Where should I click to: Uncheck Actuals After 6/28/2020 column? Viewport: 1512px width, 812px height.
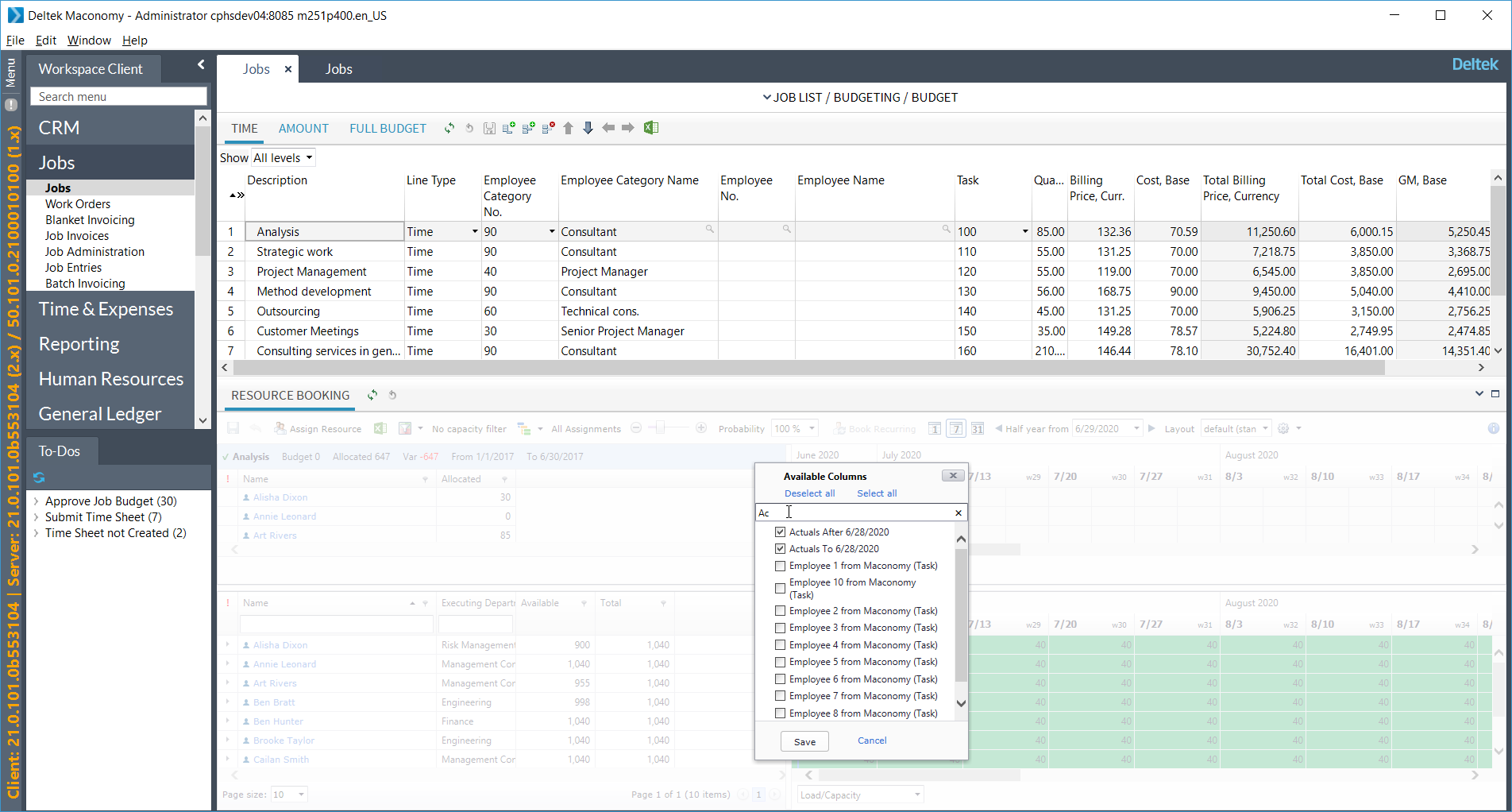point(780,532)
